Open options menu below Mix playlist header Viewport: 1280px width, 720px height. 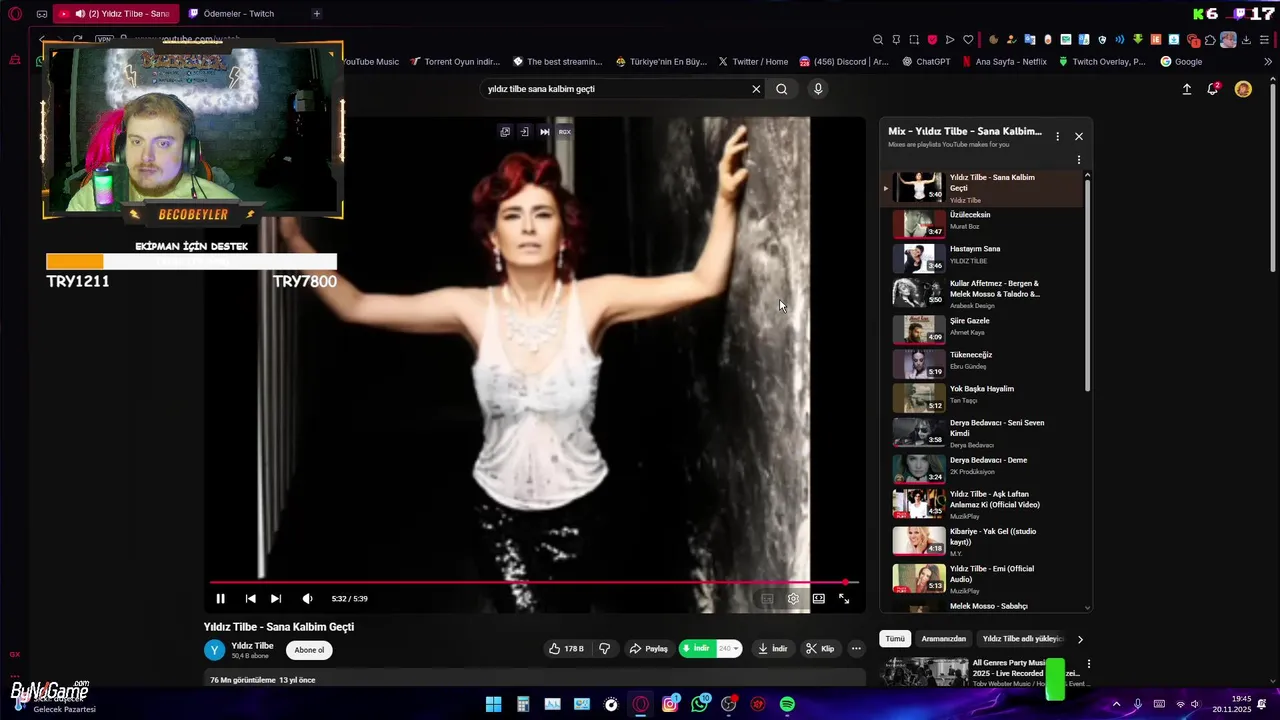pos(1079,160)
